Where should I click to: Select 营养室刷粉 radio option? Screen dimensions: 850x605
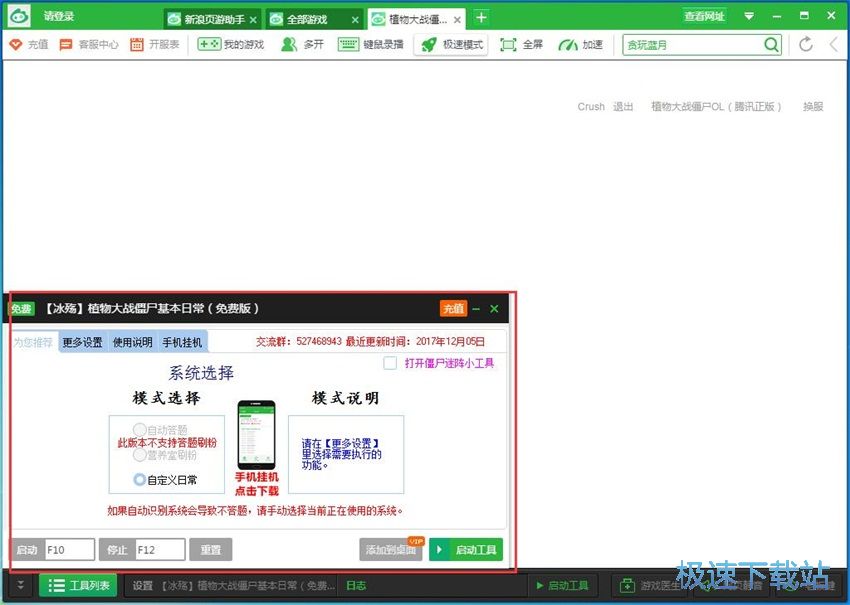click(140, 455)
